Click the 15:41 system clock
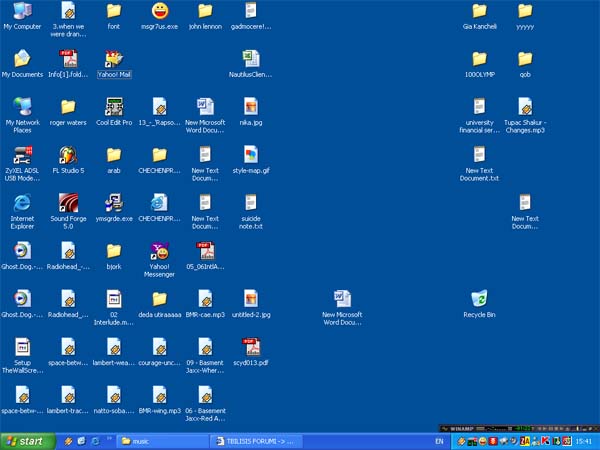 point(584,442)
